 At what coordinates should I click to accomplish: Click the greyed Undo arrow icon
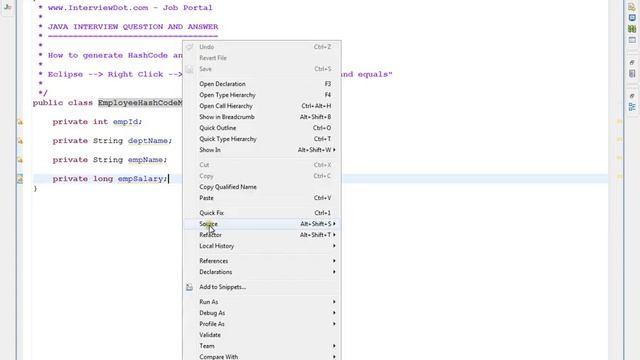pyautogui.click(x=189, y=47)
